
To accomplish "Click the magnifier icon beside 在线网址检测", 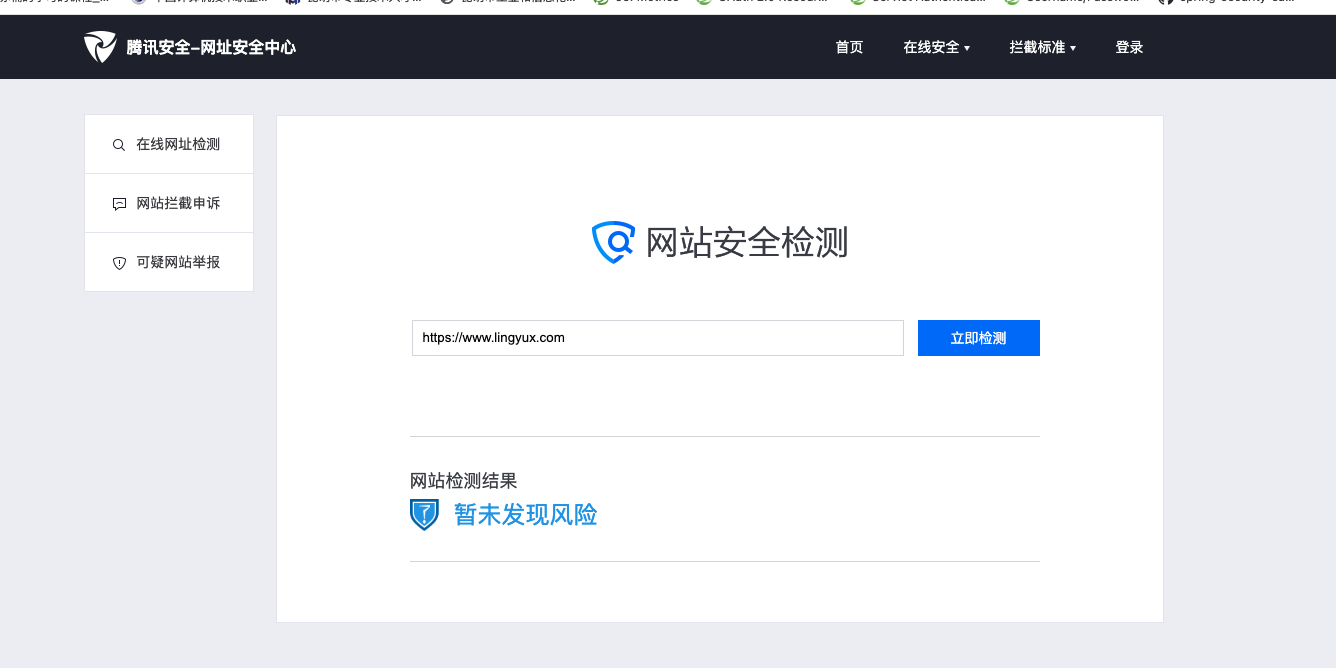I will pyautogui.click(x=119, y=145).
